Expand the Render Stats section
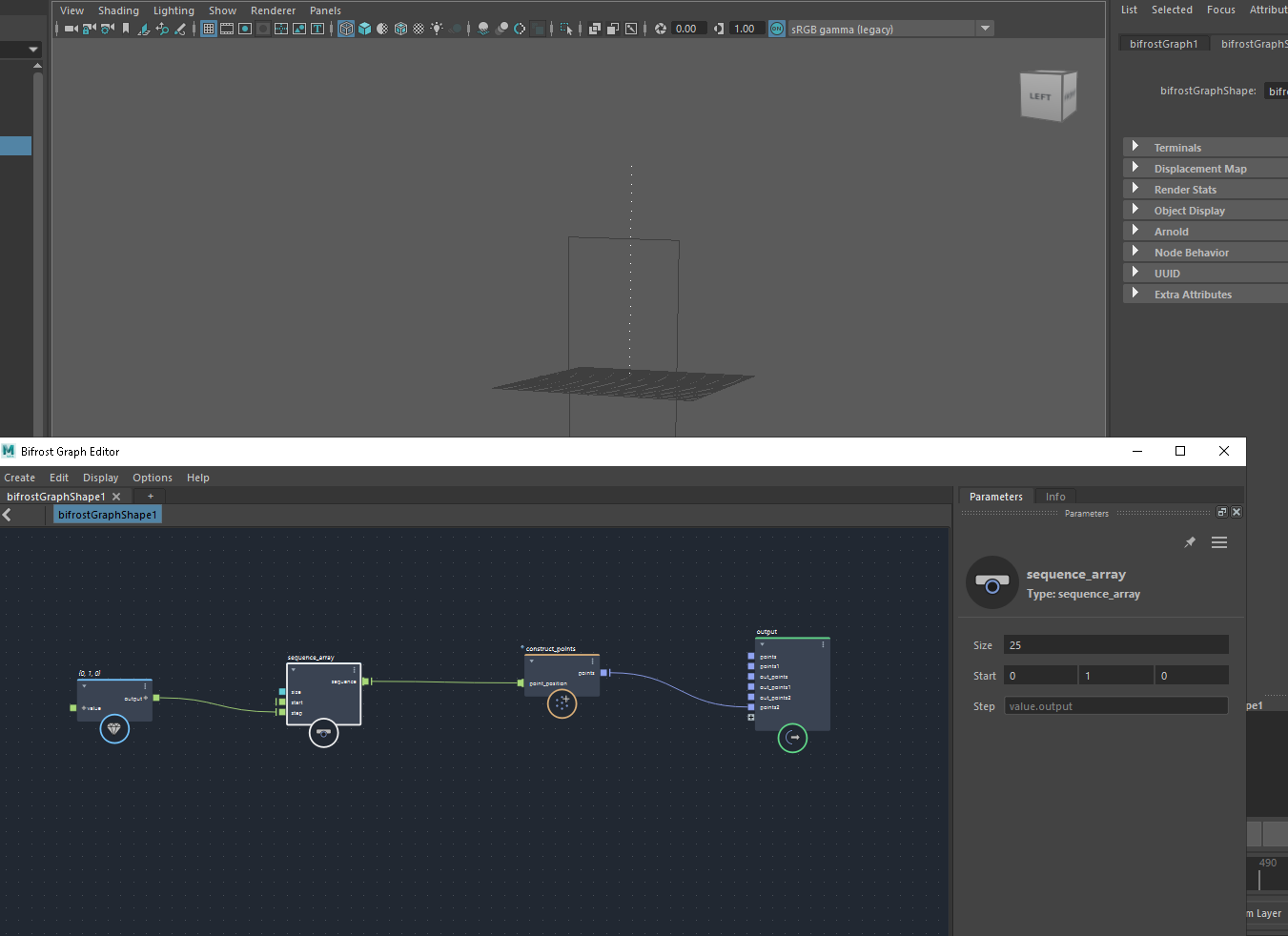This screenshot has height=936, width=1288. [1135, 189]
